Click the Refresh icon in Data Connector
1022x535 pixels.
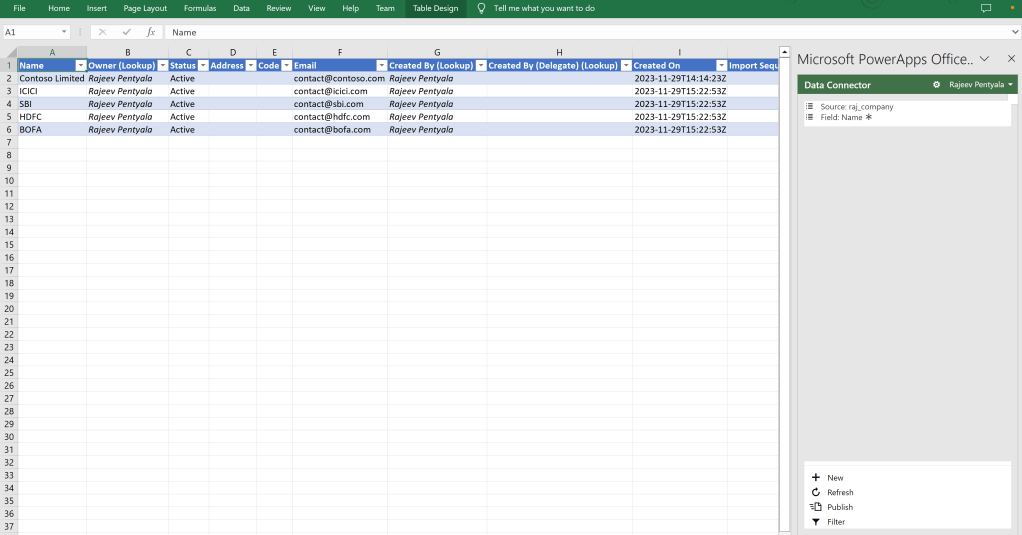click(815, 492)
